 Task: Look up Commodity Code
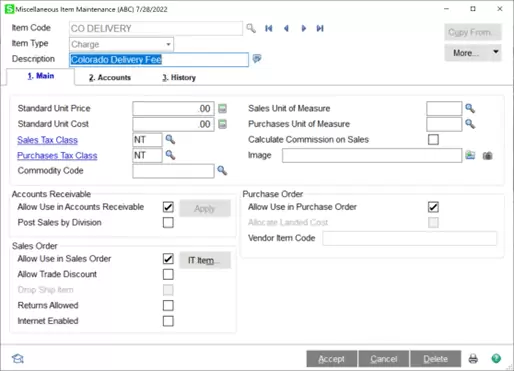coord(222,170)
